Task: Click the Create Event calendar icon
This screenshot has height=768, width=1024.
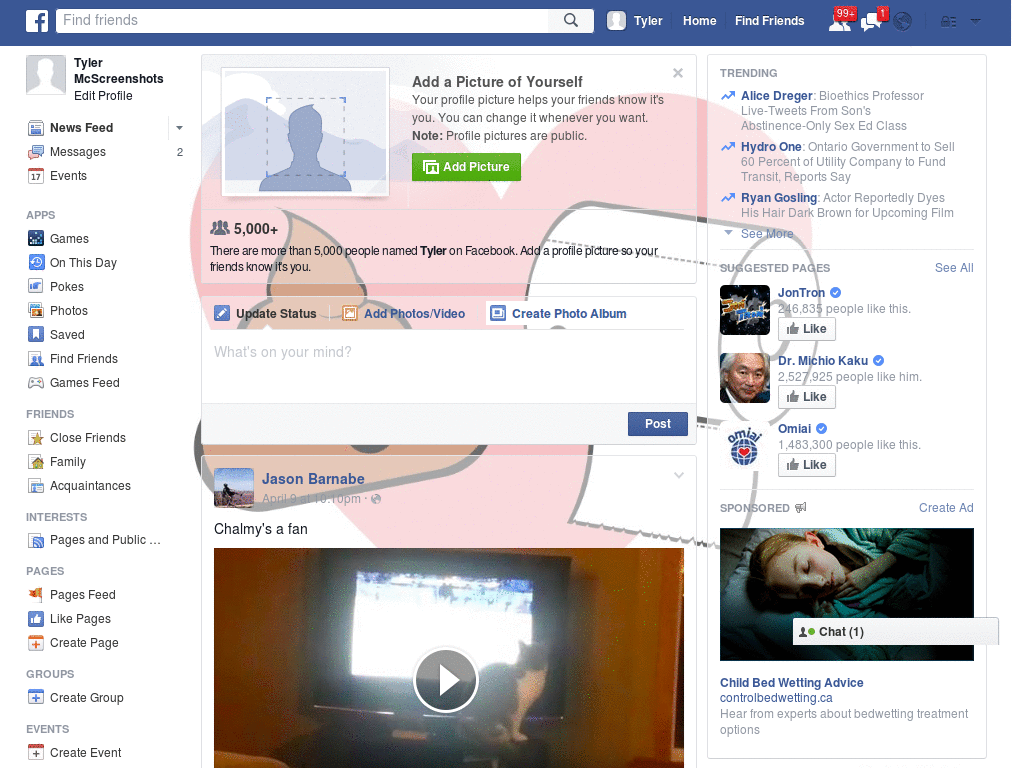Action: click(36, 752)
